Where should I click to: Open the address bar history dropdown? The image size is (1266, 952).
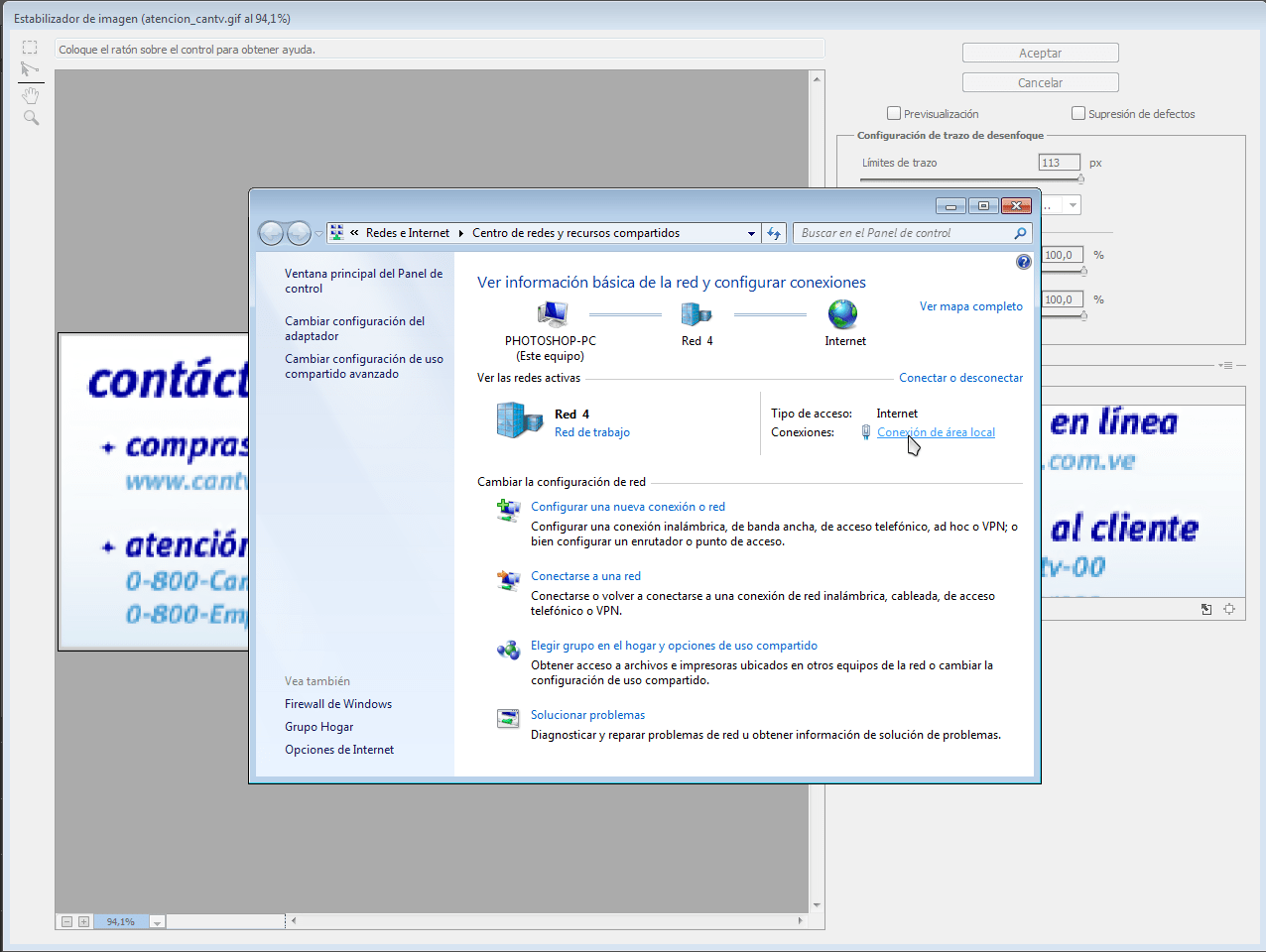751,233
